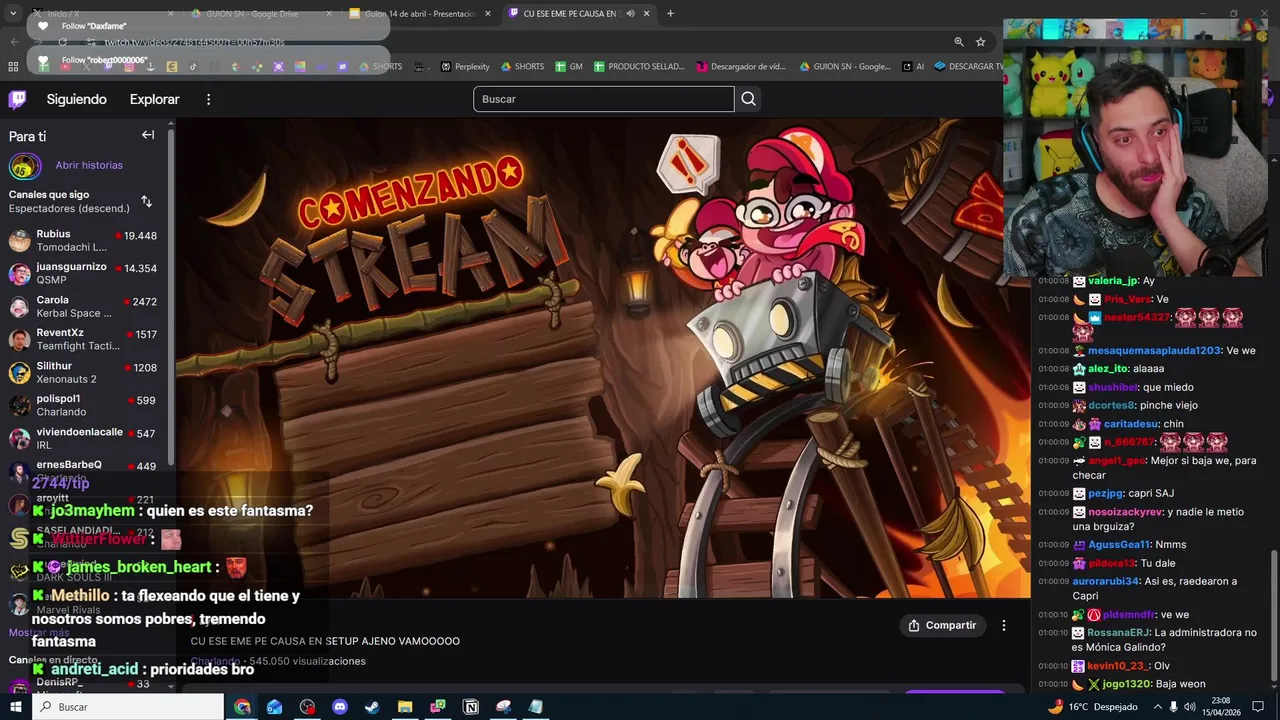Image resolution: width=1280 pixels, height=720 pixels.
Task: Click the channel sort arrows icon
Action: [146, 201]
